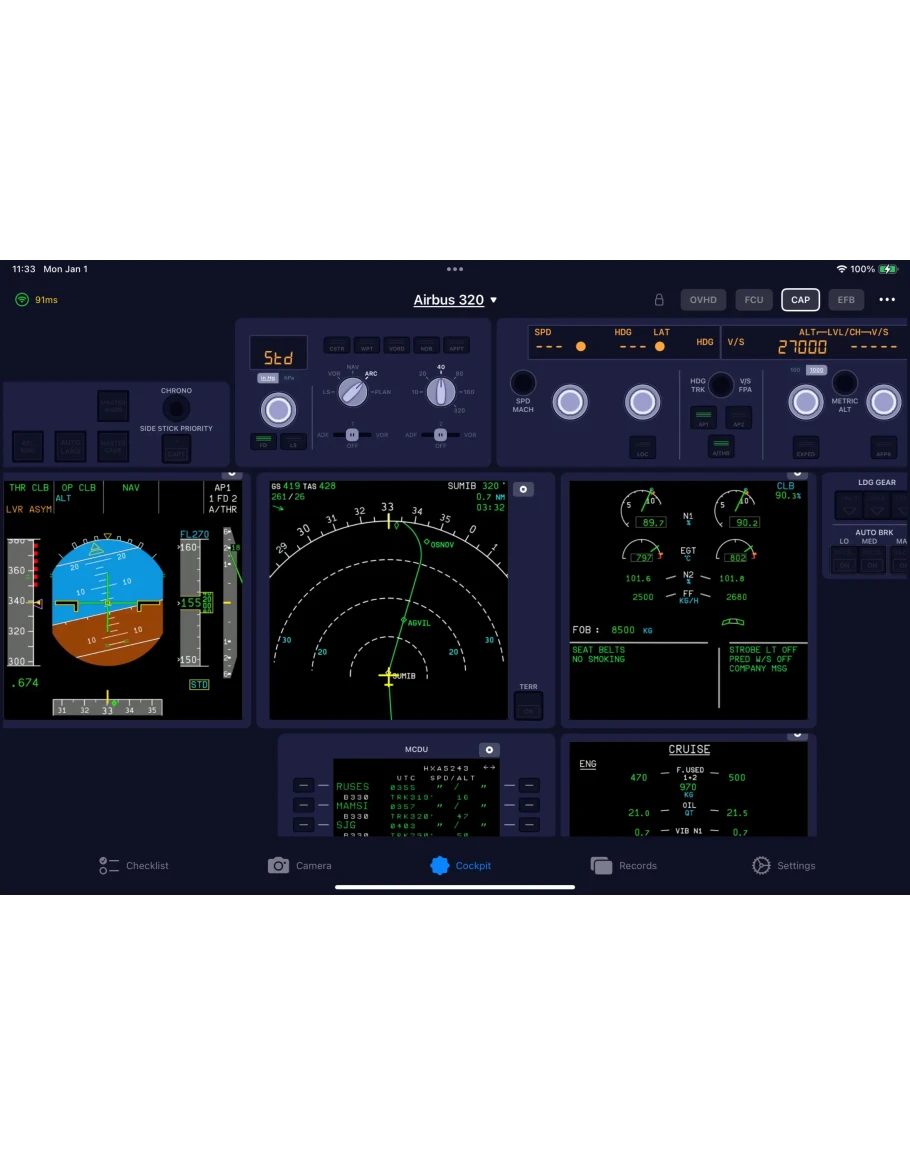
Task: Click the vertical speed selector knob
Action: [883, 402]
